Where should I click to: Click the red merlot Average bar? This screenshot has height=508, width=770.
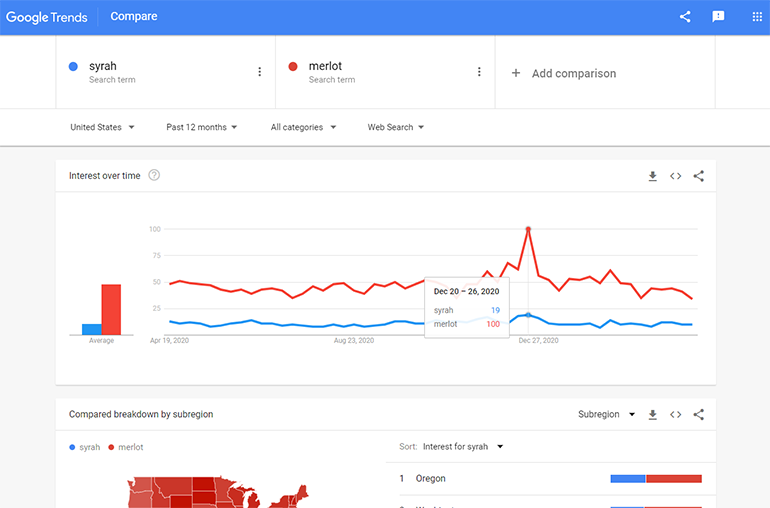click(x=111, y=310)
